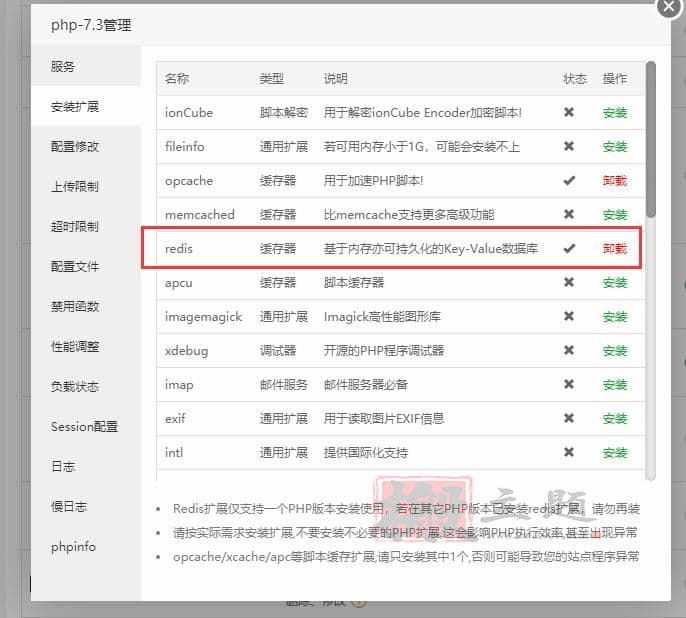Viewport: 686px width, 618px height.
Task: Click 用于读取图片EXIF信息 description
Action: point(384,419)
